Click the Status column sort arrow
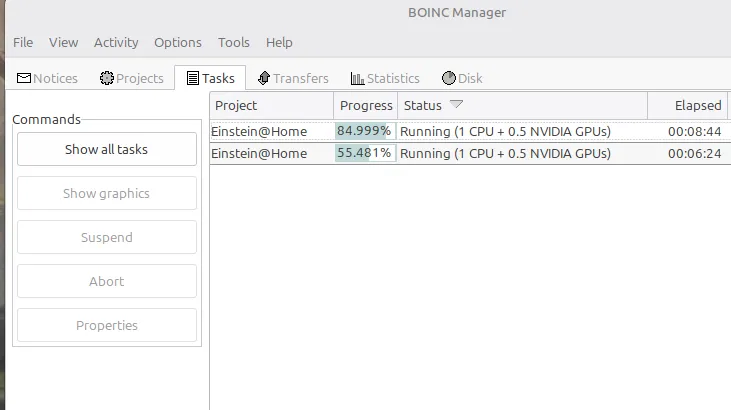The width and height of the screenshot is (731, 410). coord(456,104)
